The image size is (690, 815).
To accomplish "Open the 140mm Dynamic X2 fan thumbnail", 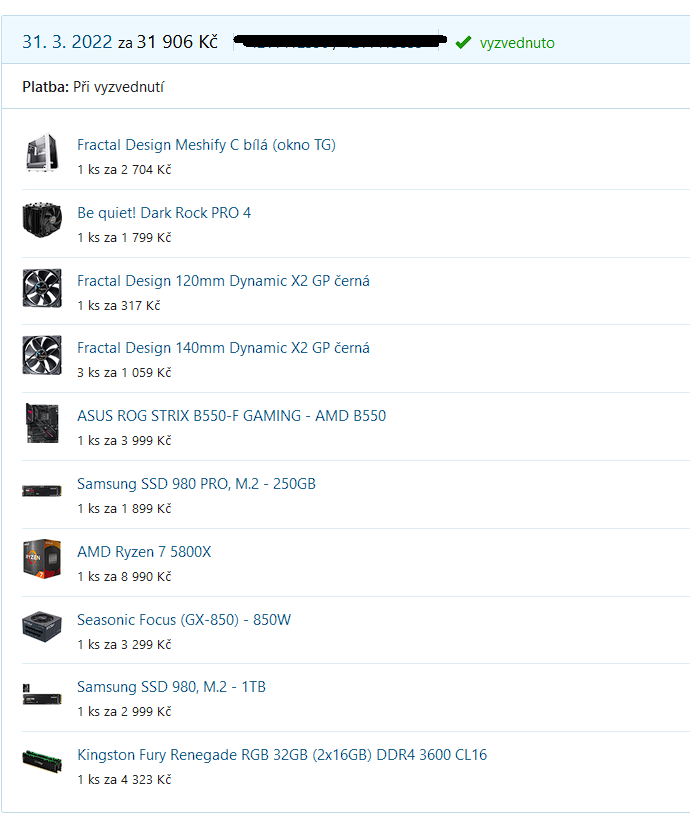I will click(42, 355).
